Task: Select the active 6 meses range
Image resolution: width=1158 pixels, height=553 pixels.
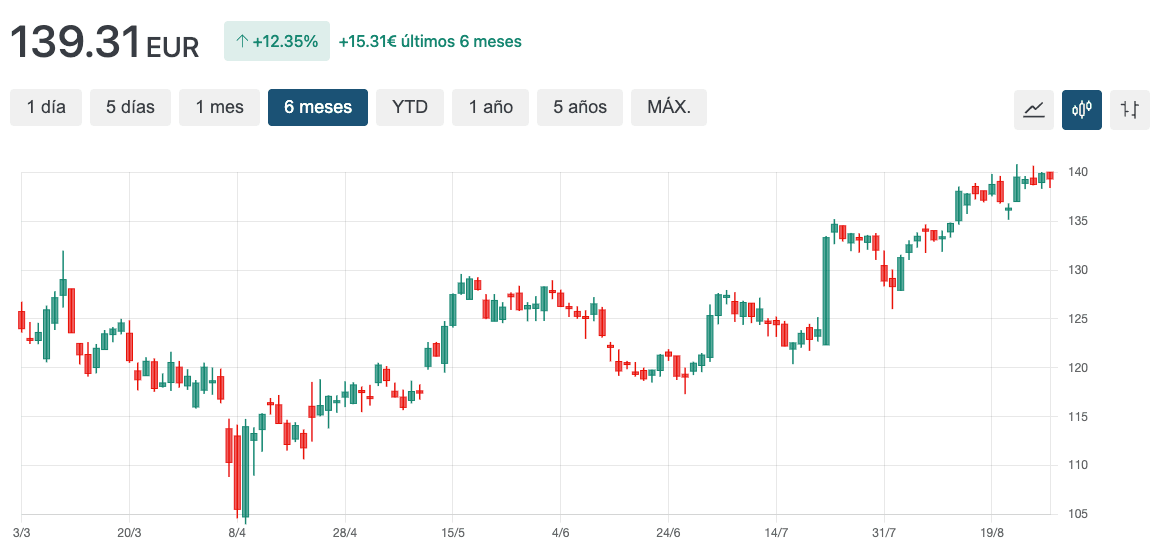Action: (317, 107)
